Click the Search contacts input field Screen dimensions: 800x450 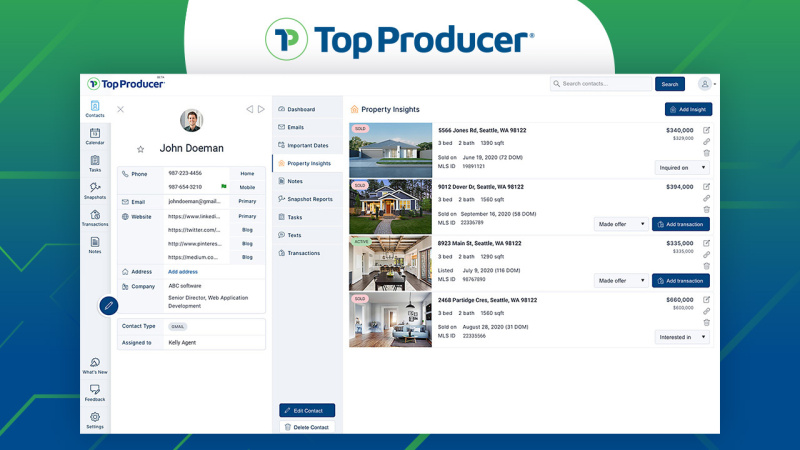point(601,84)
